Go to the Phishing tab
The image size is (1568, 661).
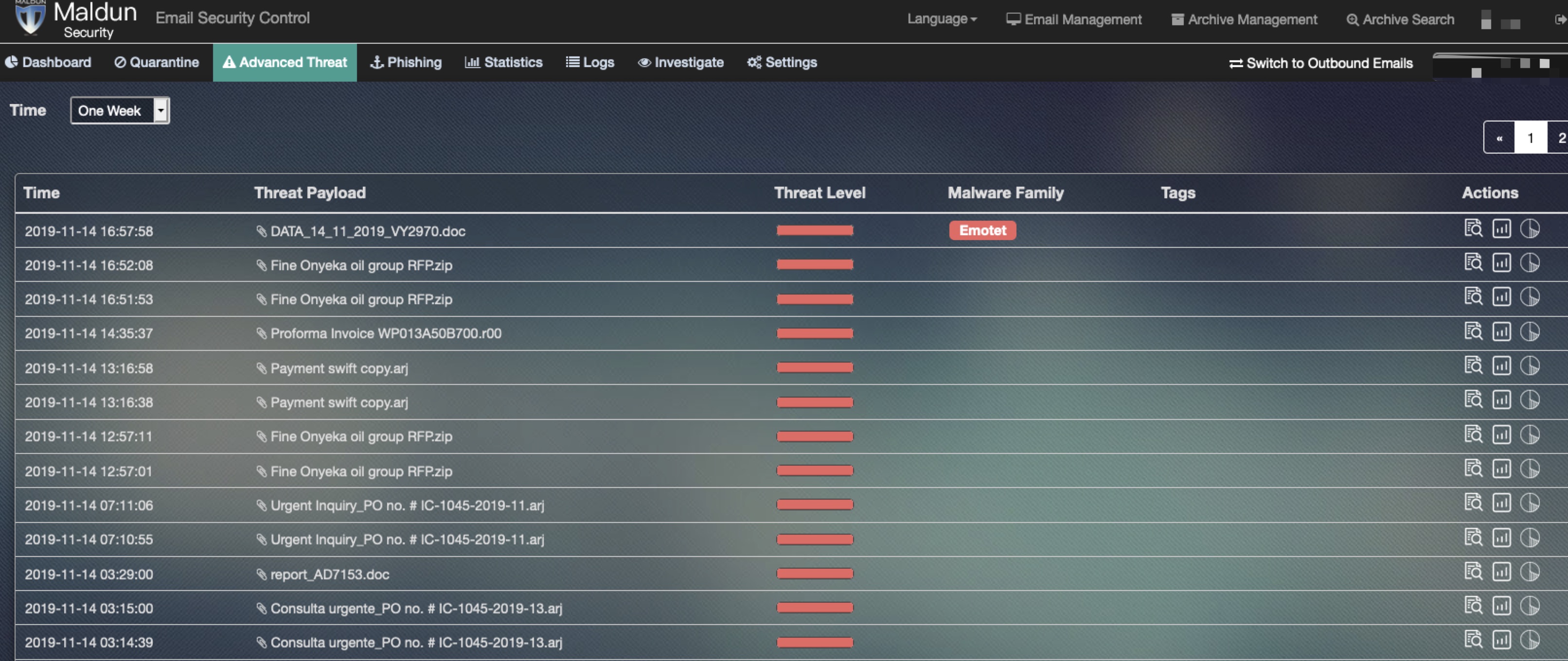click(406, 63)
